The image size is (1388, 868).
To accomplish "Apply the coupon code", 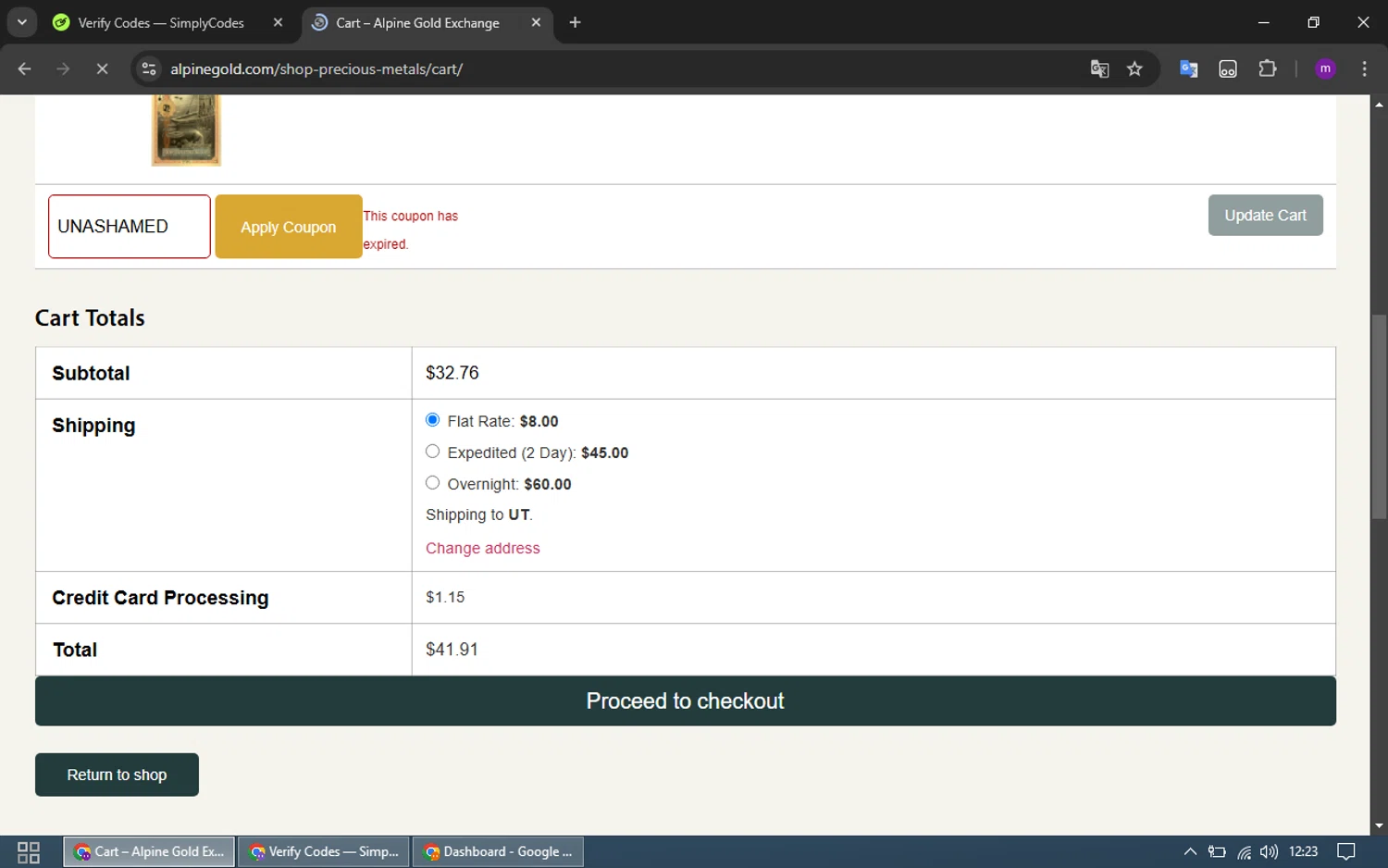I will 289,227.
